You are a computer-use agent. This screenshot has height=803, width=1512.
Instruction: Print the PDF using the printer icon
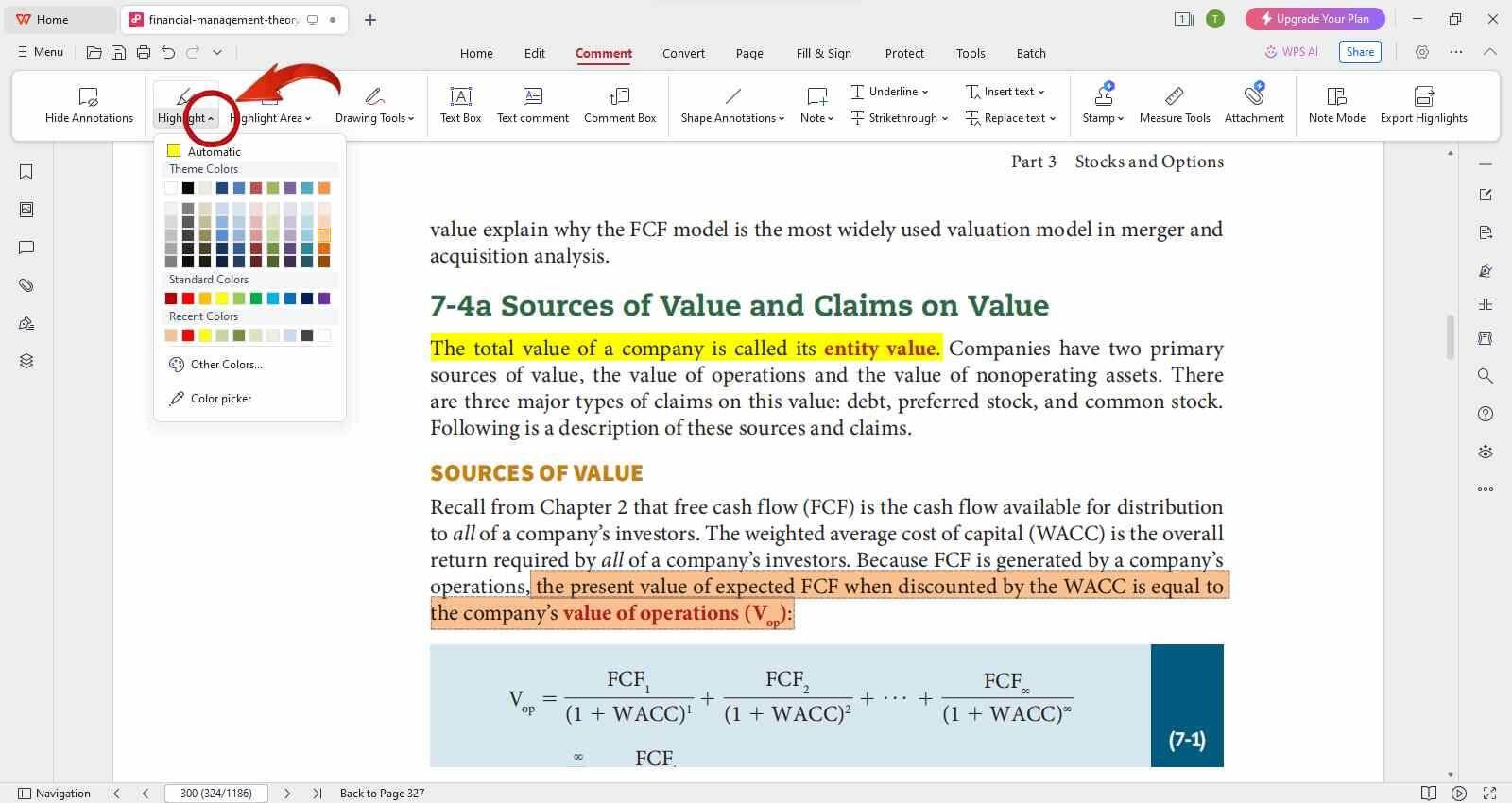pos(143,53)
